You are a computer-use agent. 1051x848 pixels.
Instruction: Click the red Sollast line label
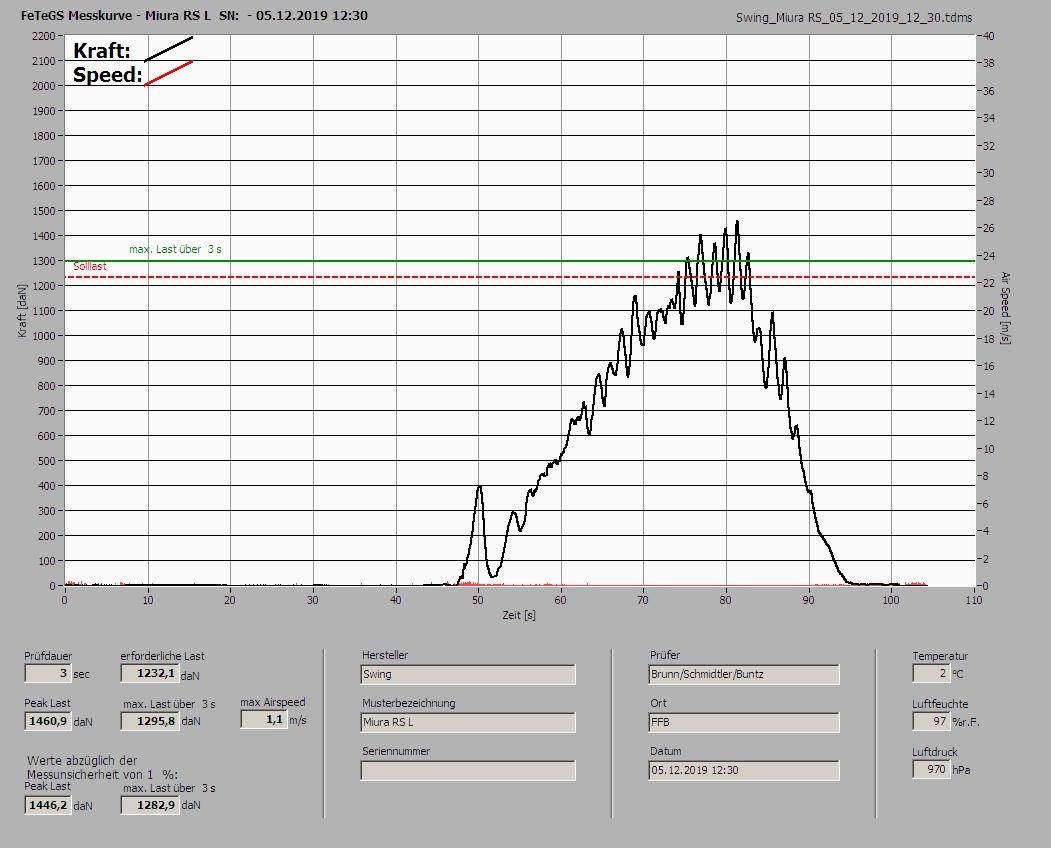[90, 266]
